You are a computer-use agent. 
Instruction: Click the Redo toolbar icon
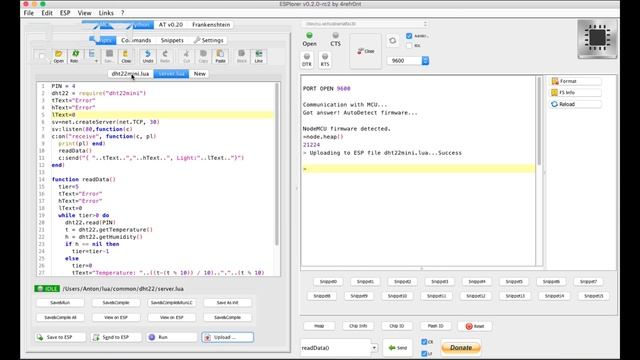pyautogui.click(x=165, y=56)
